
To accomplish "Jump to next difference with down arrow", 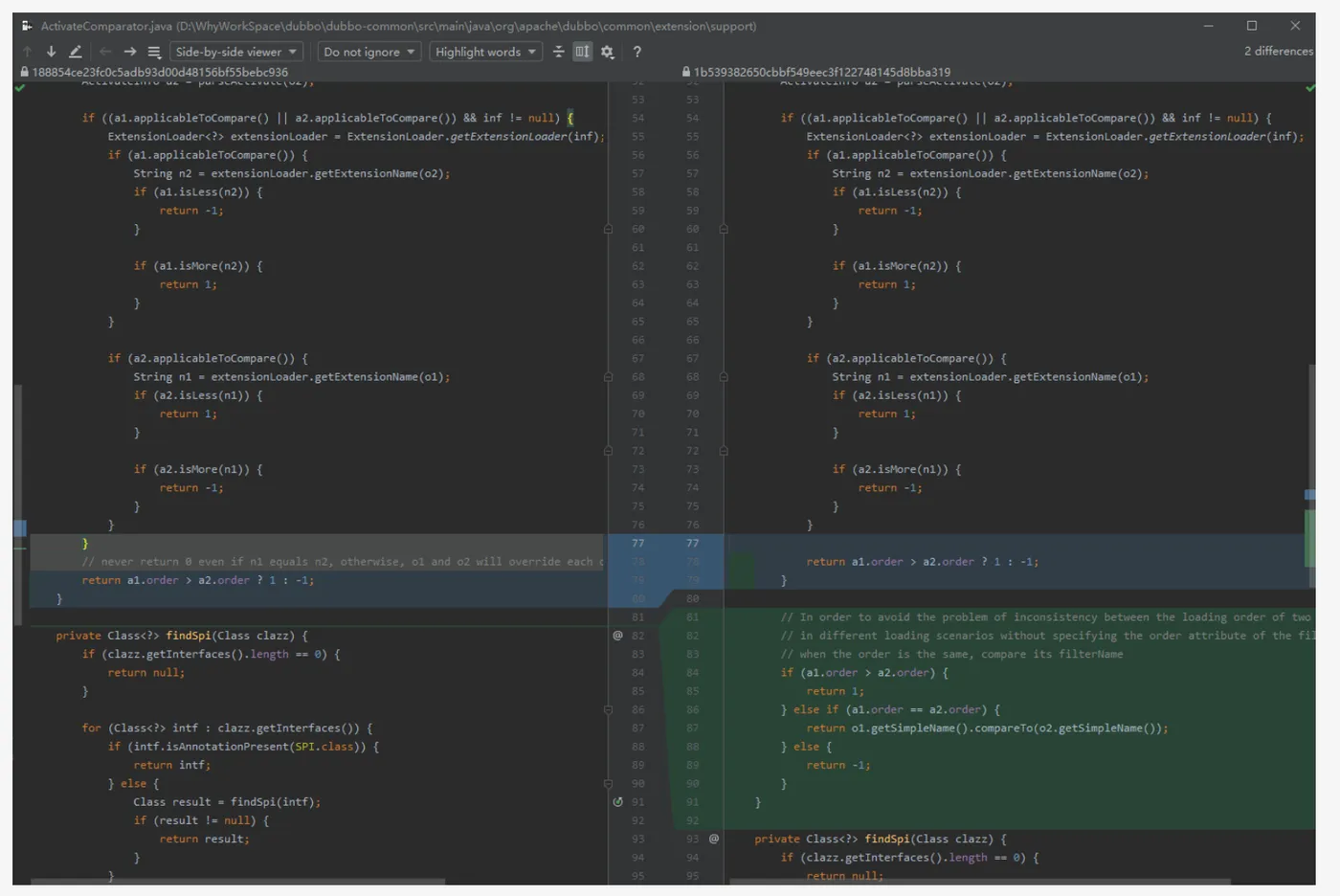I will pos(51,52).
